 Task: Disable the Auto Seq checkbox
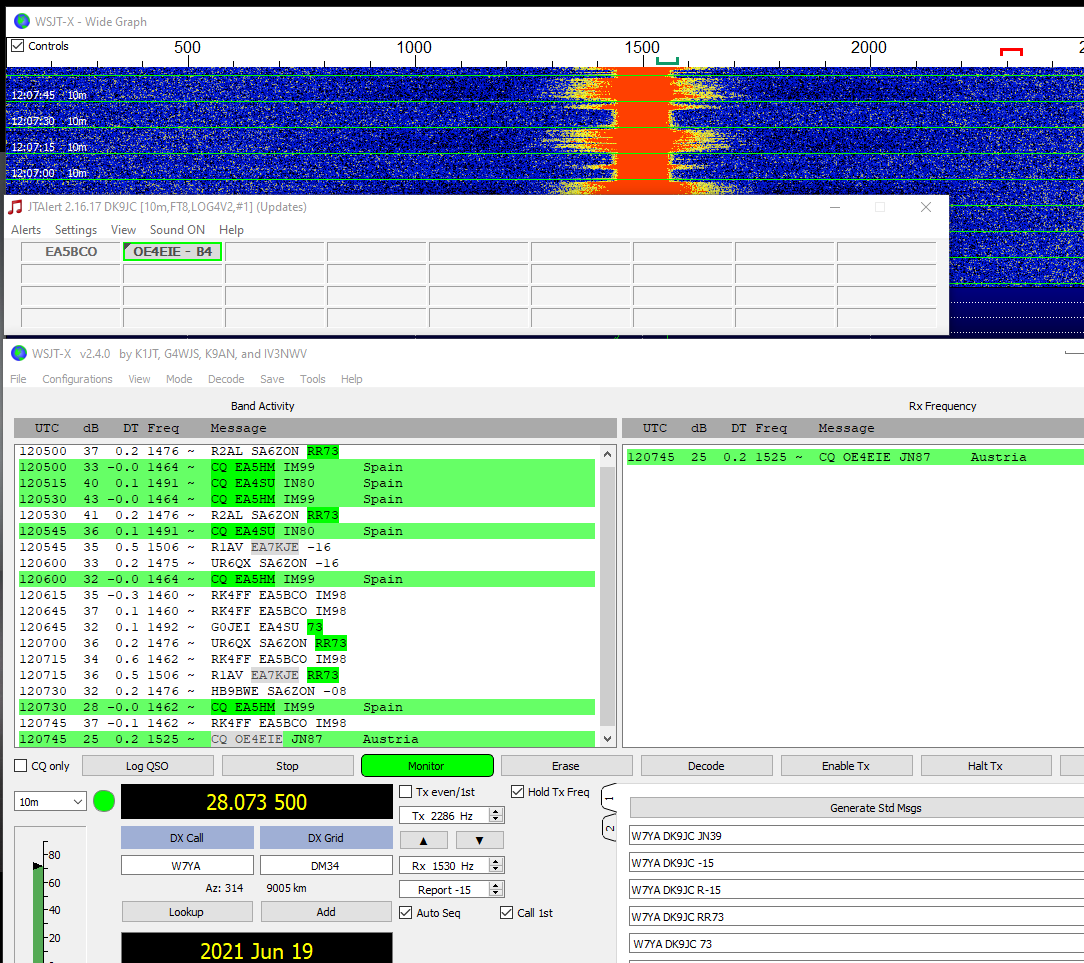pyautogui.click(x=406, y=913)
